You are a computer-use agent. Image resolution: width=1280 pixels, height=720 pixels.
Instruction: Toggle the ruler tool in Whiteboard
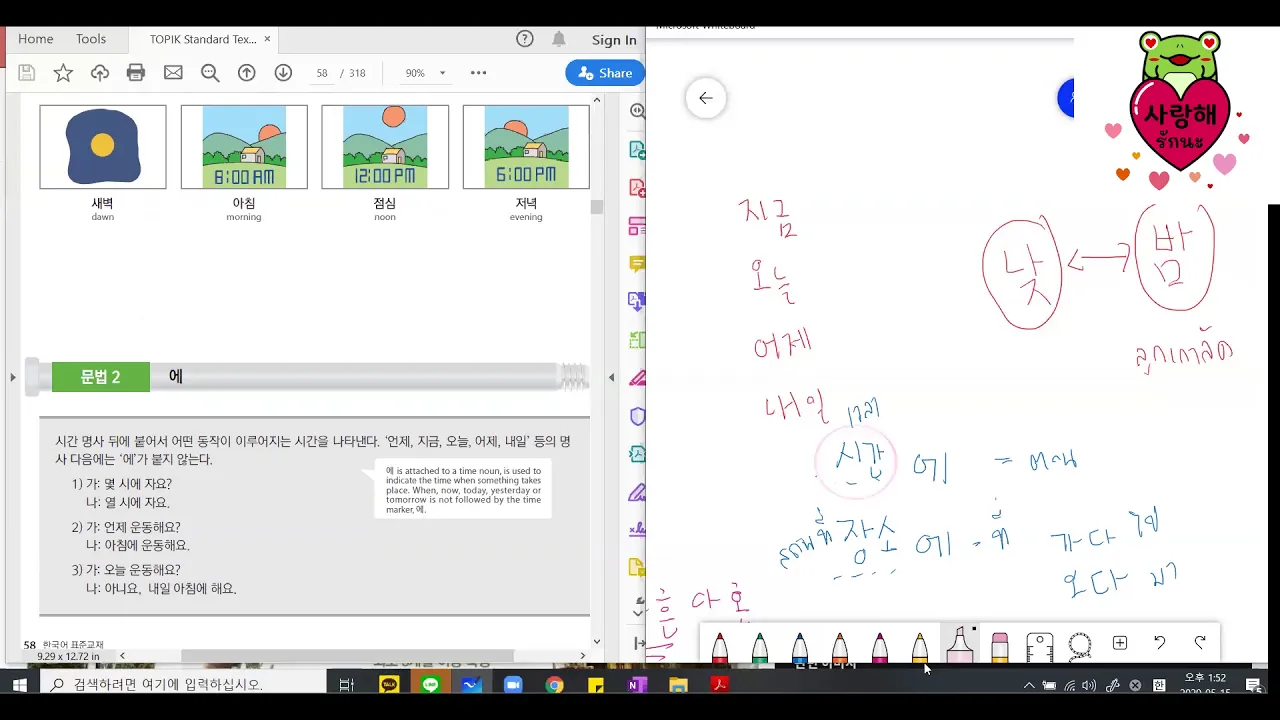point(1040,646)
